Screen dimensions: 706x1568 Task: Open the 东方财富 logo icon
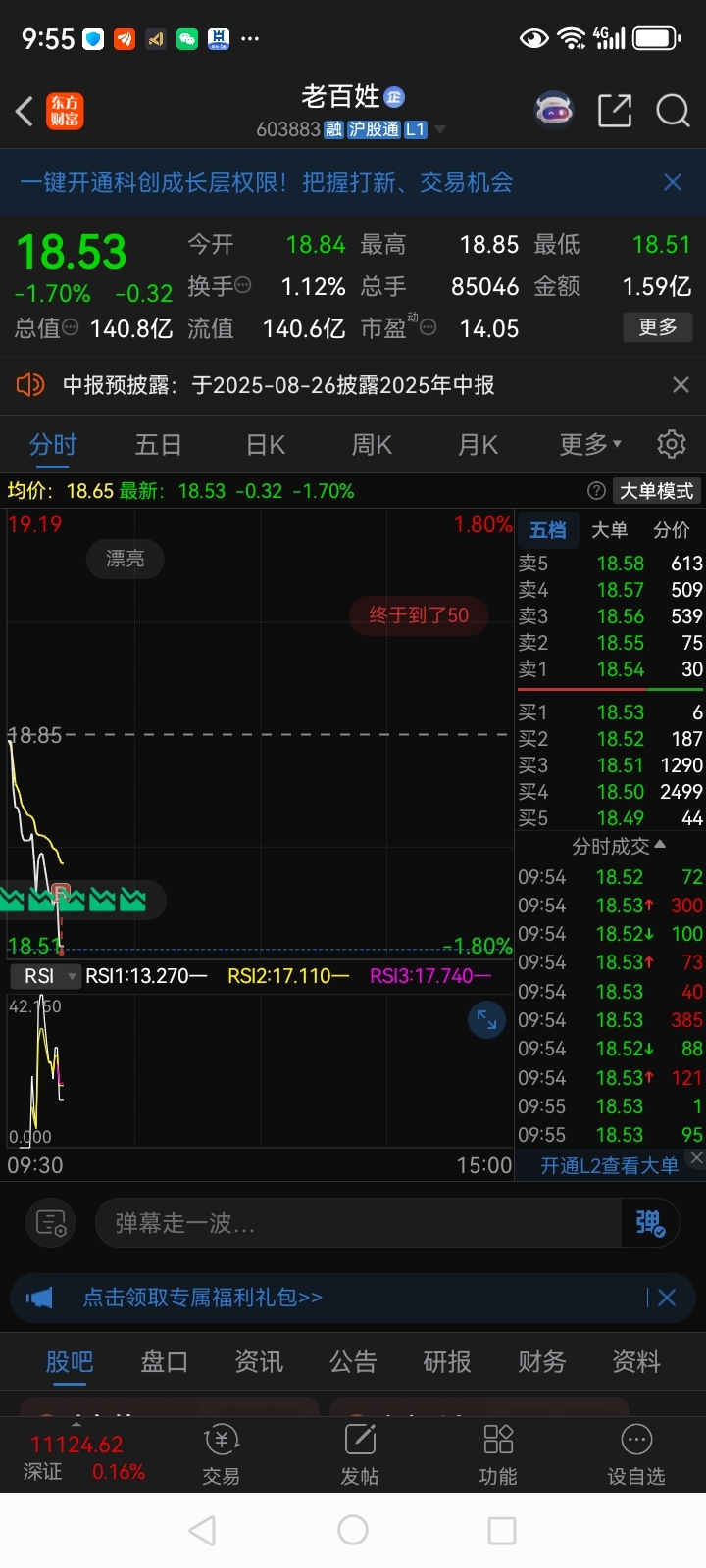65,111
